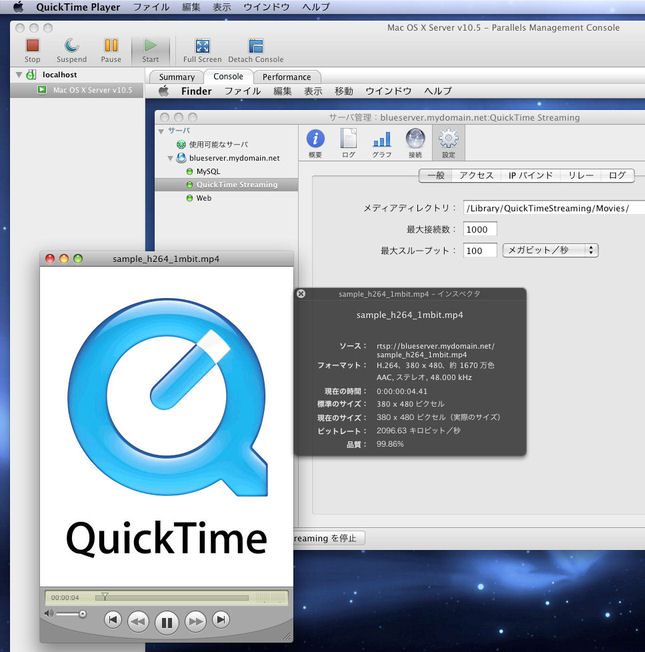Click the 最大接続数 field
Viewport: 645px width, 652px height.
pyautogui.click(x=480, y=230)
